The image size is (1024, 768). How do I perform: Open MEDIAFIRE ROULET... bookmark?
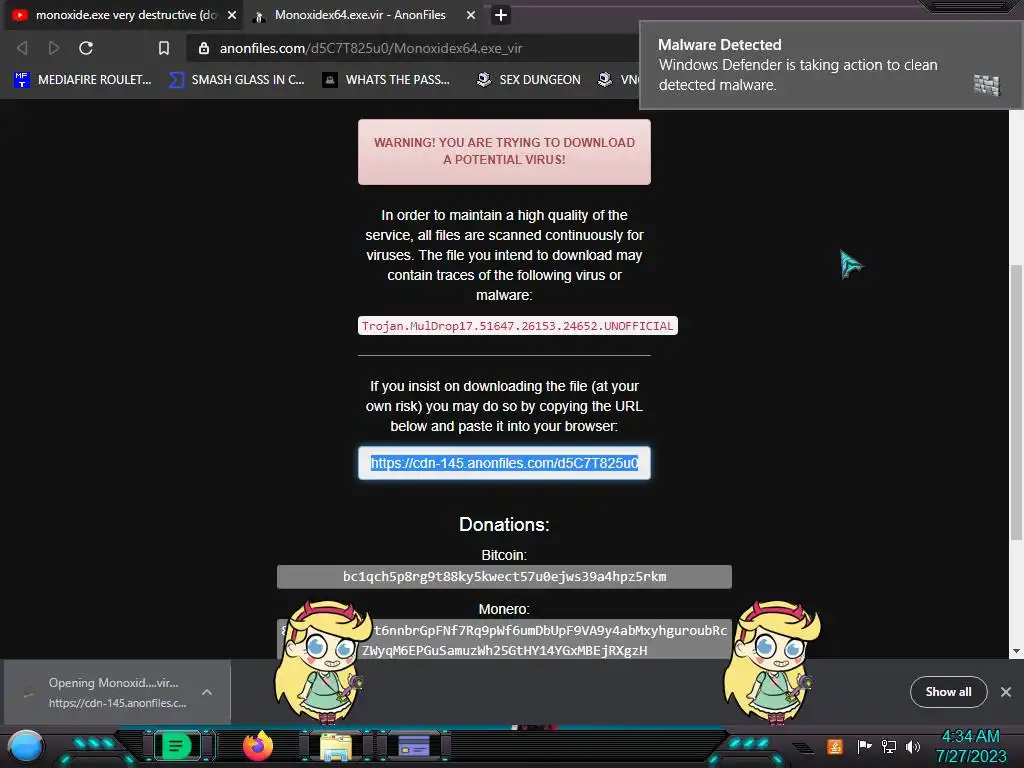83,80
